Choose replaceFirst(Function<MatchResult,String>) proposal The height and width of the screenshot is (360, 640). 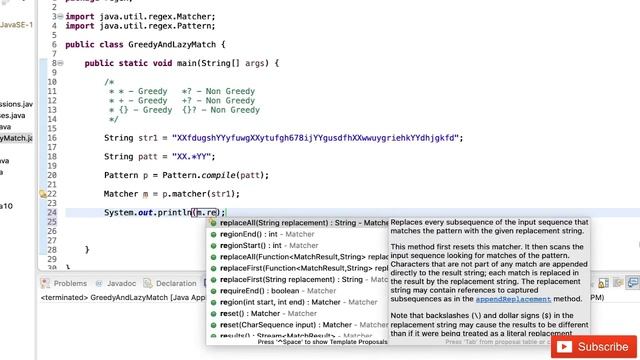pyautogui.click(x=298, y=268)
